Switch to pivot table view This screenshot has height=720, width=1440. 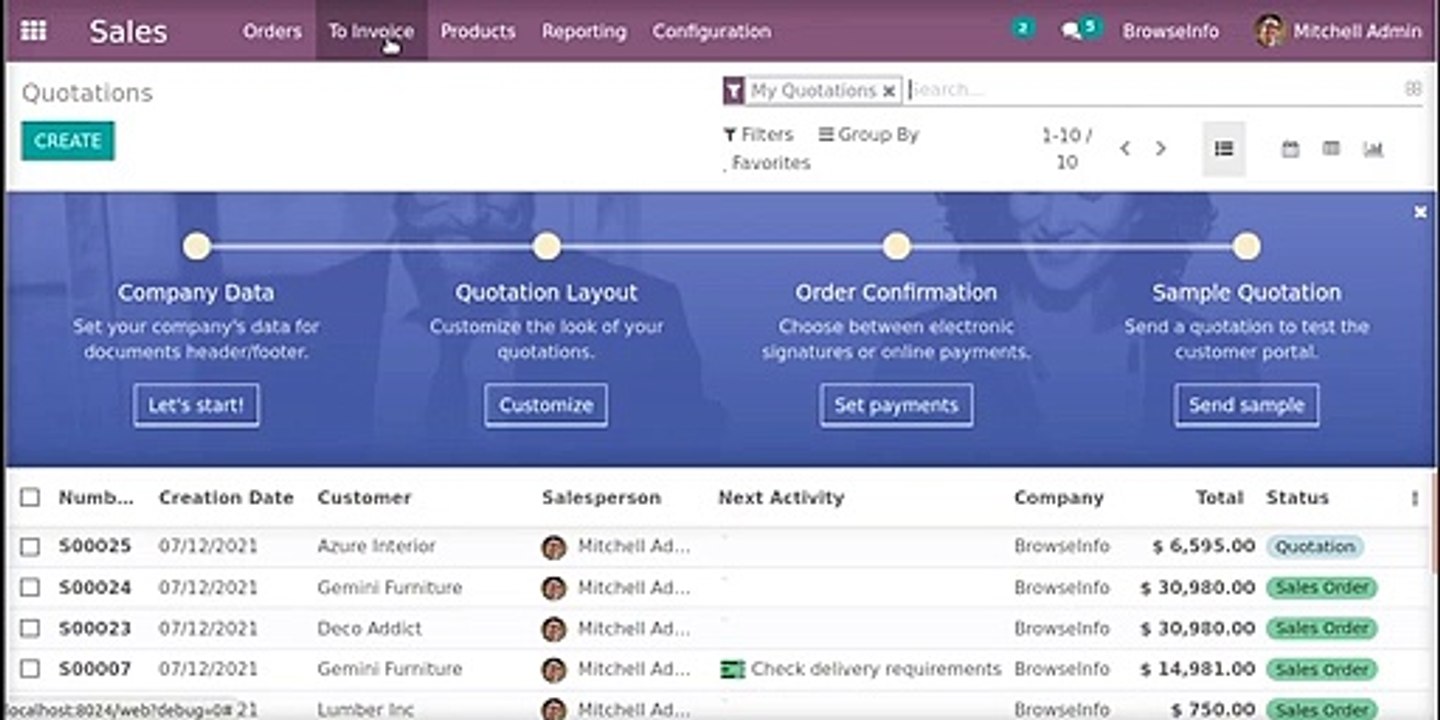pos(1331,148)
